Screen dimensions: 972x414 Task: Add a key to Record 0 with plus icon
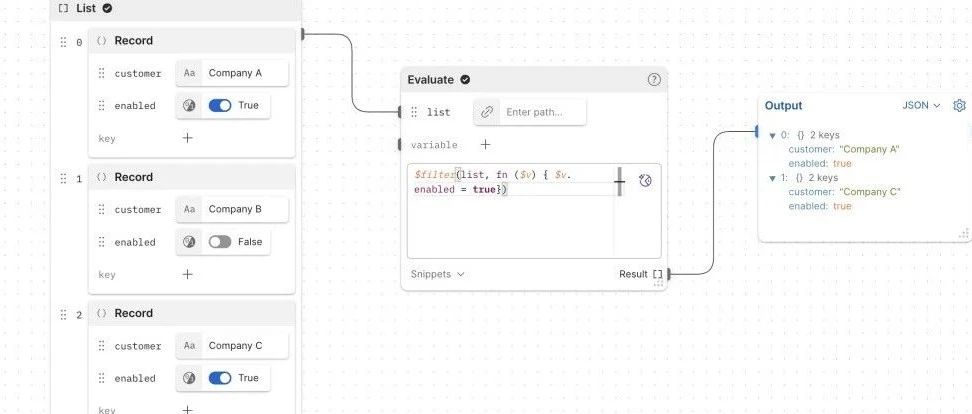(187, 138)
